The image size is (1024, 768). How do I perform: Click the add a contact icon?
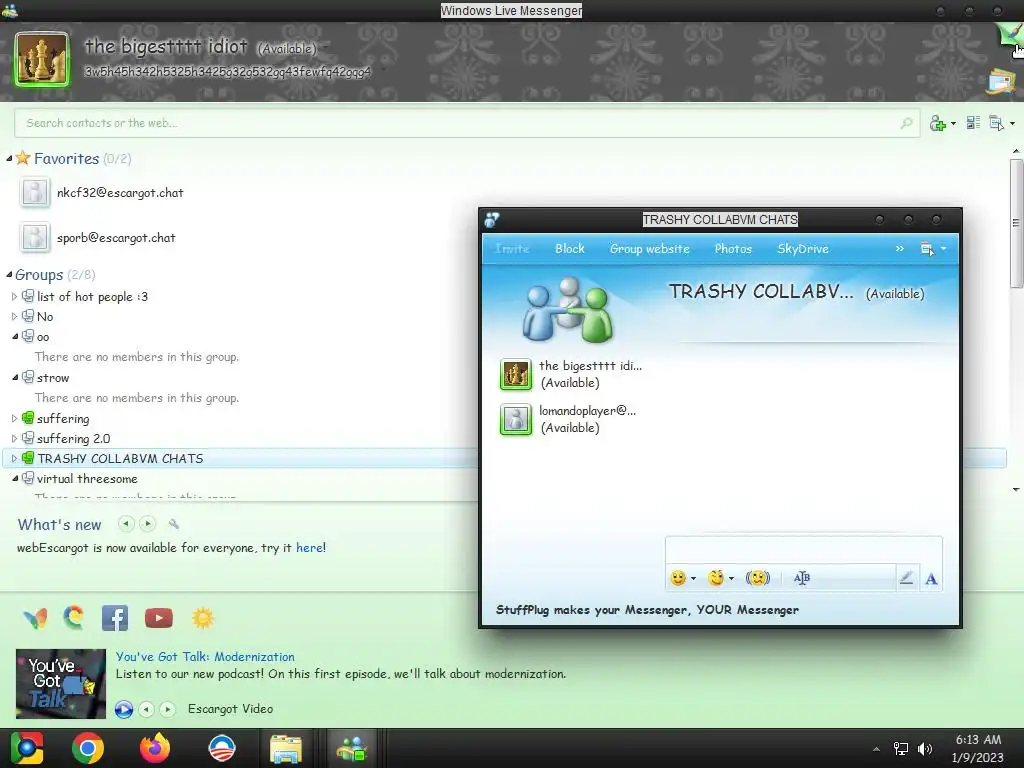pyautogui.click(x=938, y=123)
